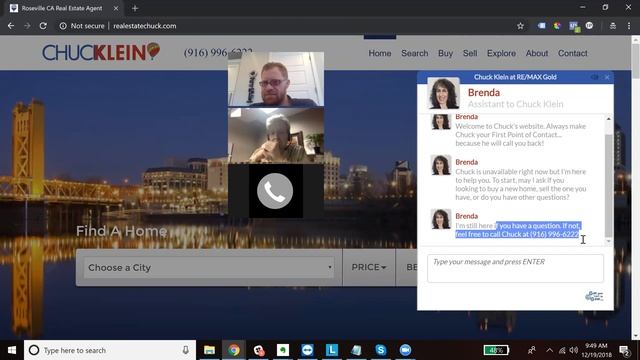Open Skype from the taskbar
Image resolution: width=640 pixels, height=360 pixels.
[381, 350]
